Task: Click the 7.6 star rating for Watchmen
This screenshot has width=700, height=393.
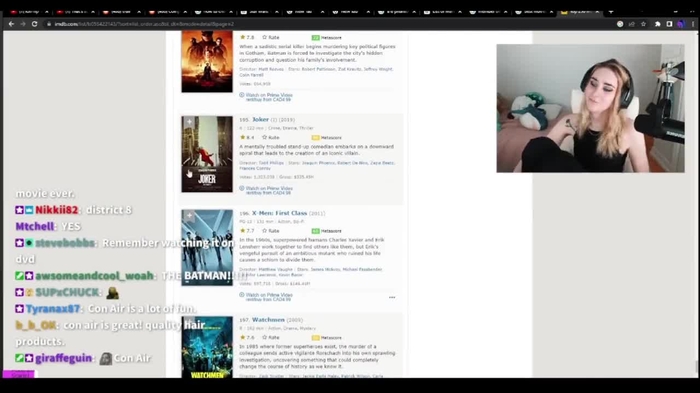Action: point(247,338)
